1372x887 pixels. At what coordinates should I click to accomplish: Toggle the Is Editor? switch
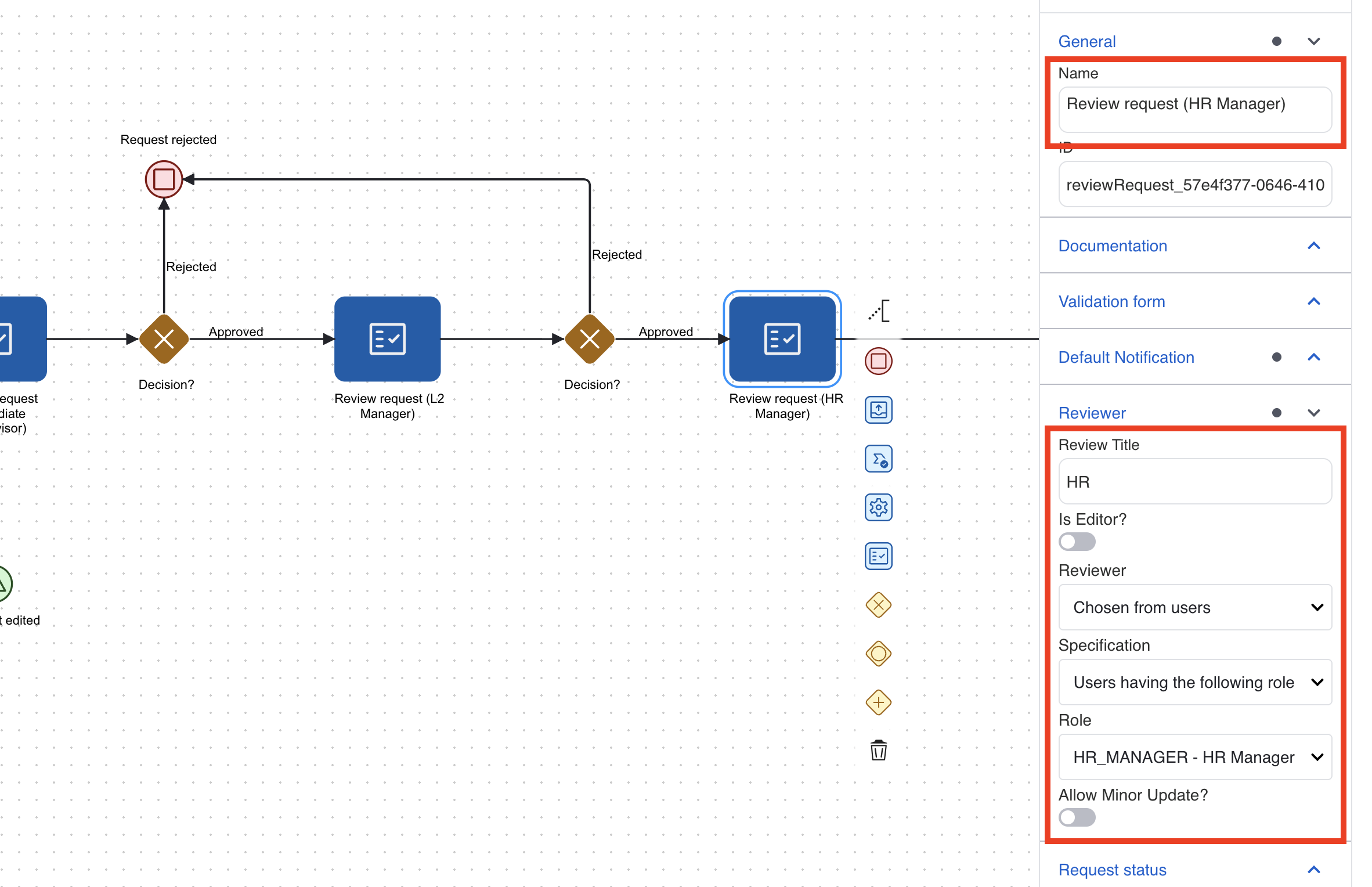(1077, 542)
